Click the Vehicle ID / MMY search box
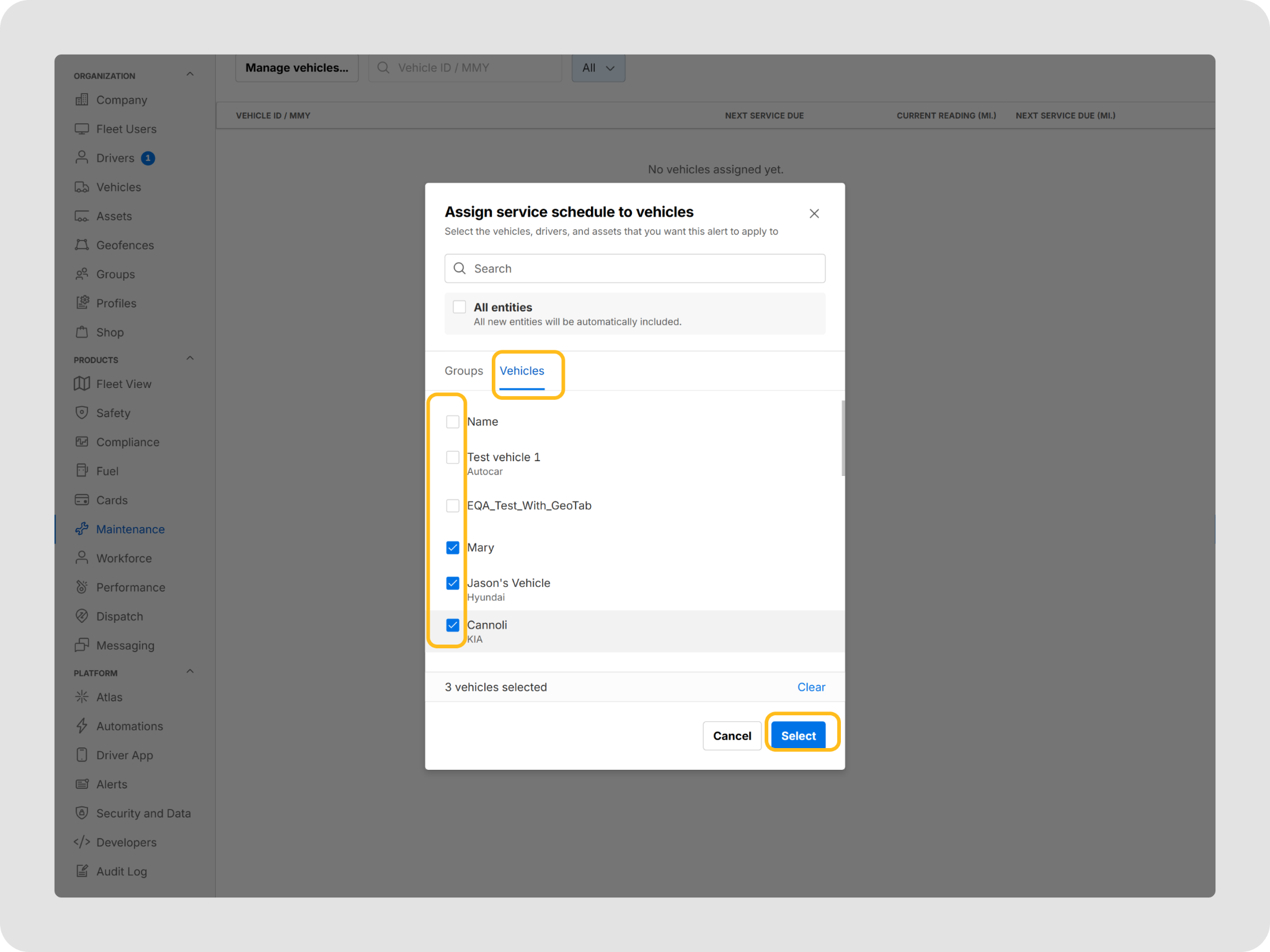The image size is (1270, 952). (x=465, y=68)
